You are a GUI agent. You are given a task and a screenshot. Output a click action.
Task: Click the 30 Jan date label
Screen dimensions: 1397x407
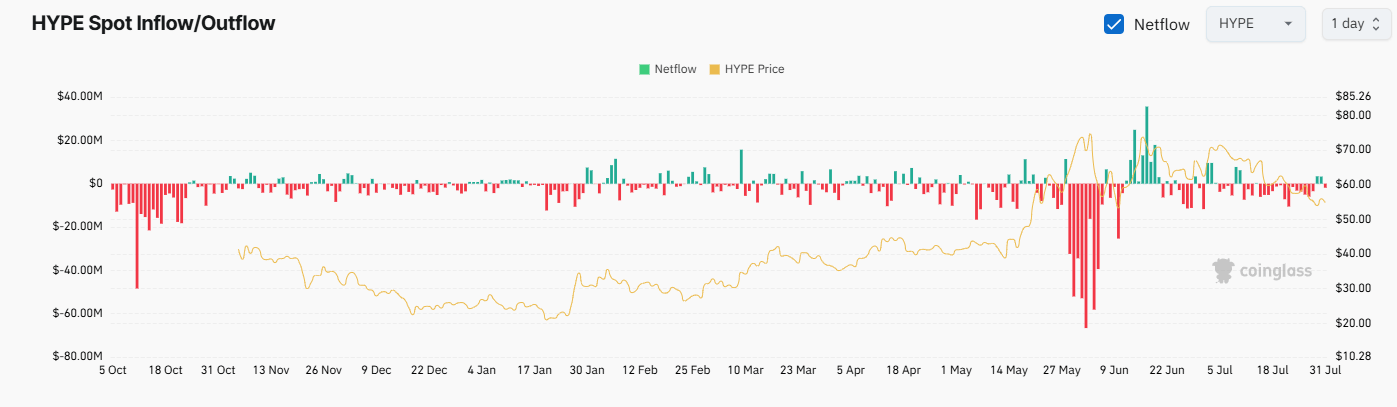tap(587, 370)
